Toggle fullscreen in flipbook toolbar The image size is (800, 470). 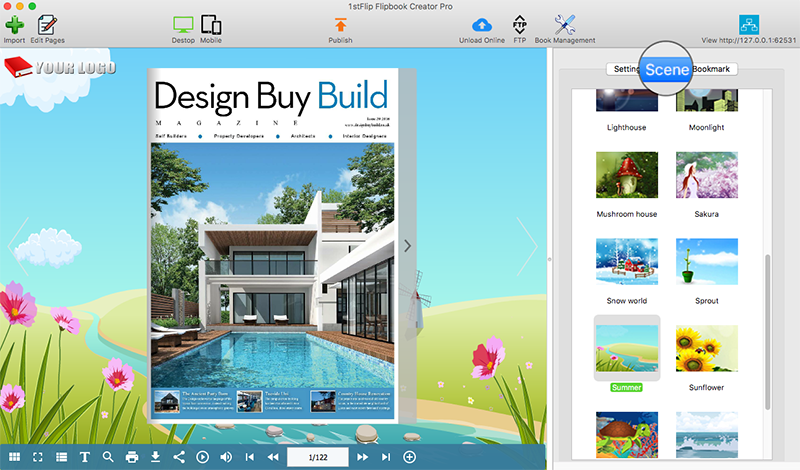[x=38, y=457]
